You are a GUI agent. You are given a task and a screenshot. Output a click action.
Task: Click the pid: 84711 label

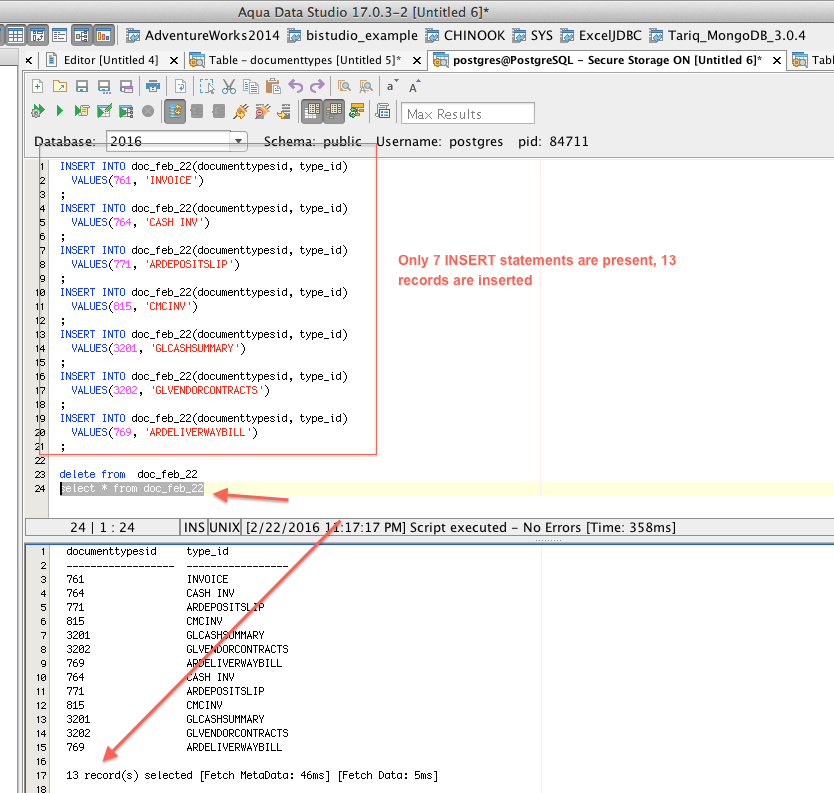point(553,141)
